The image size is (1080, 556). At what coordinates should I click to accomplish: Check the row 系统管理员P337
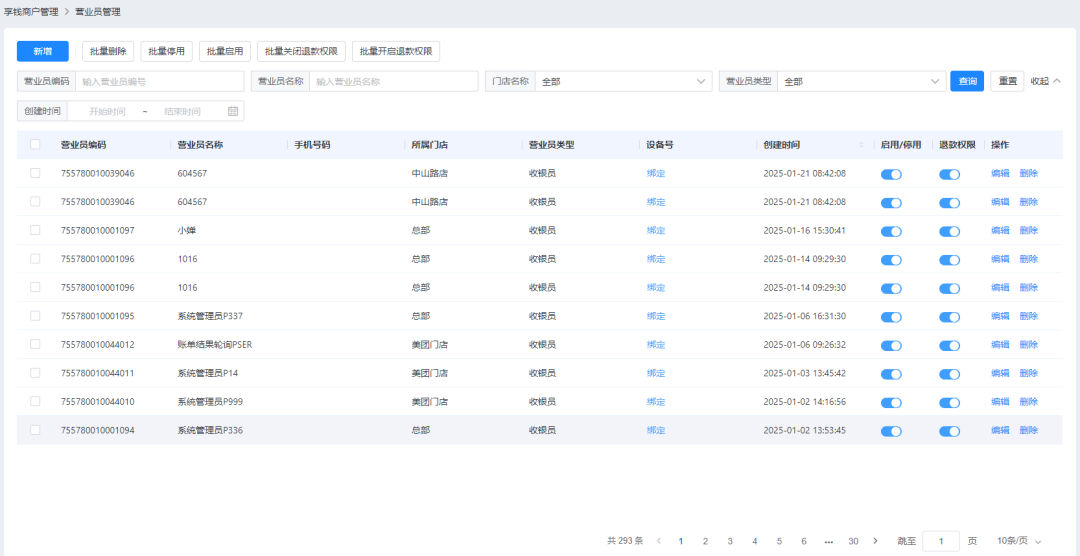click(x=35, y=316)
